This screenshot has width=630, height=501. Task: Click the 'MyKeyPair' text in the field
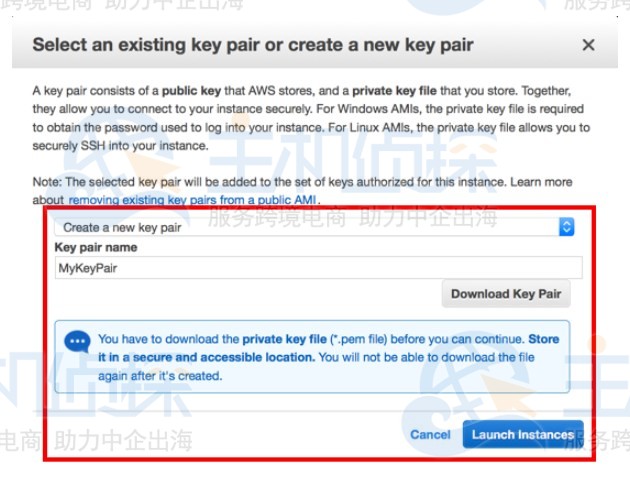[x=90, y=267]
